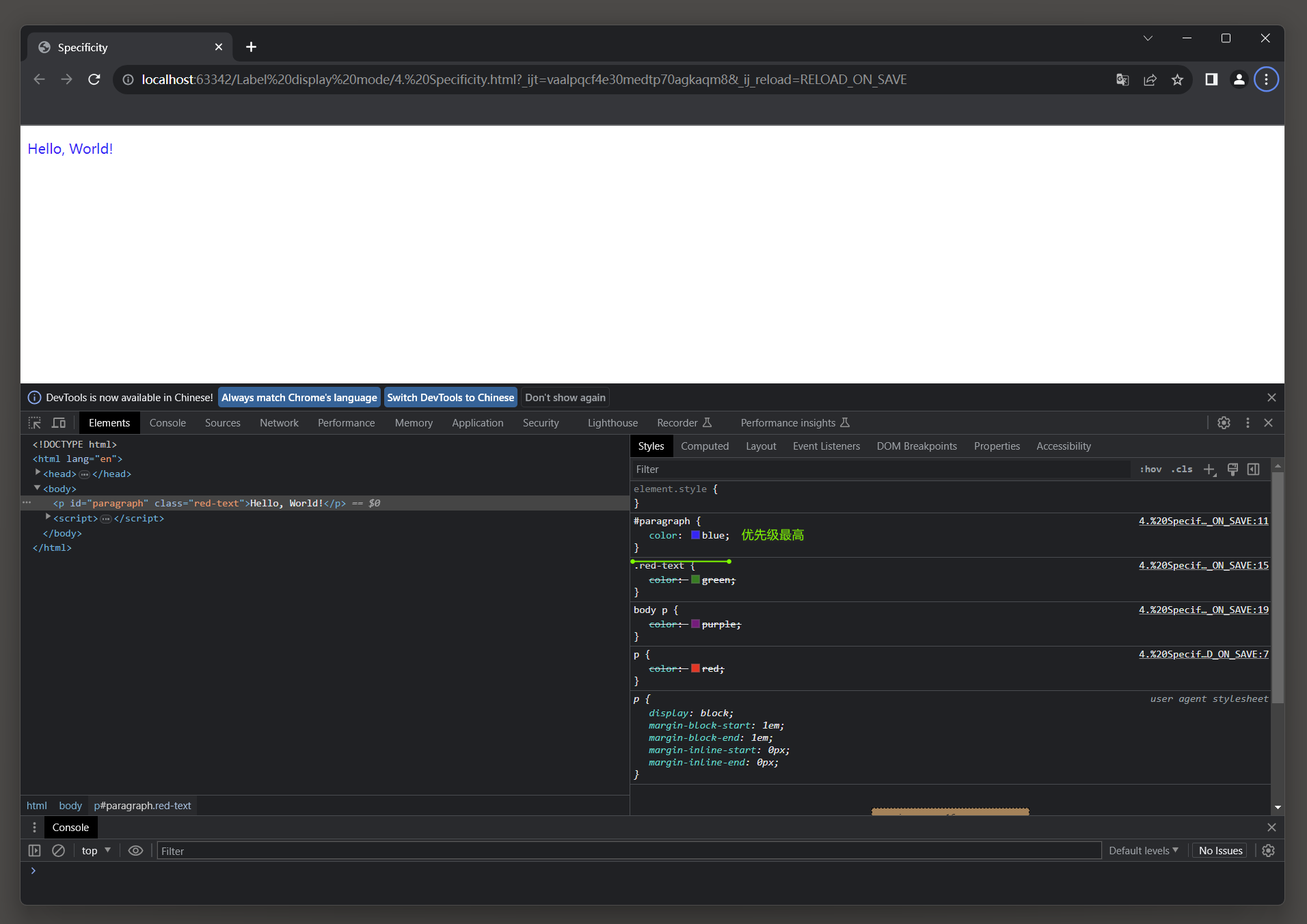Expand the head element node
This screenshot has height=924, width=1307.
click(38, 473)
